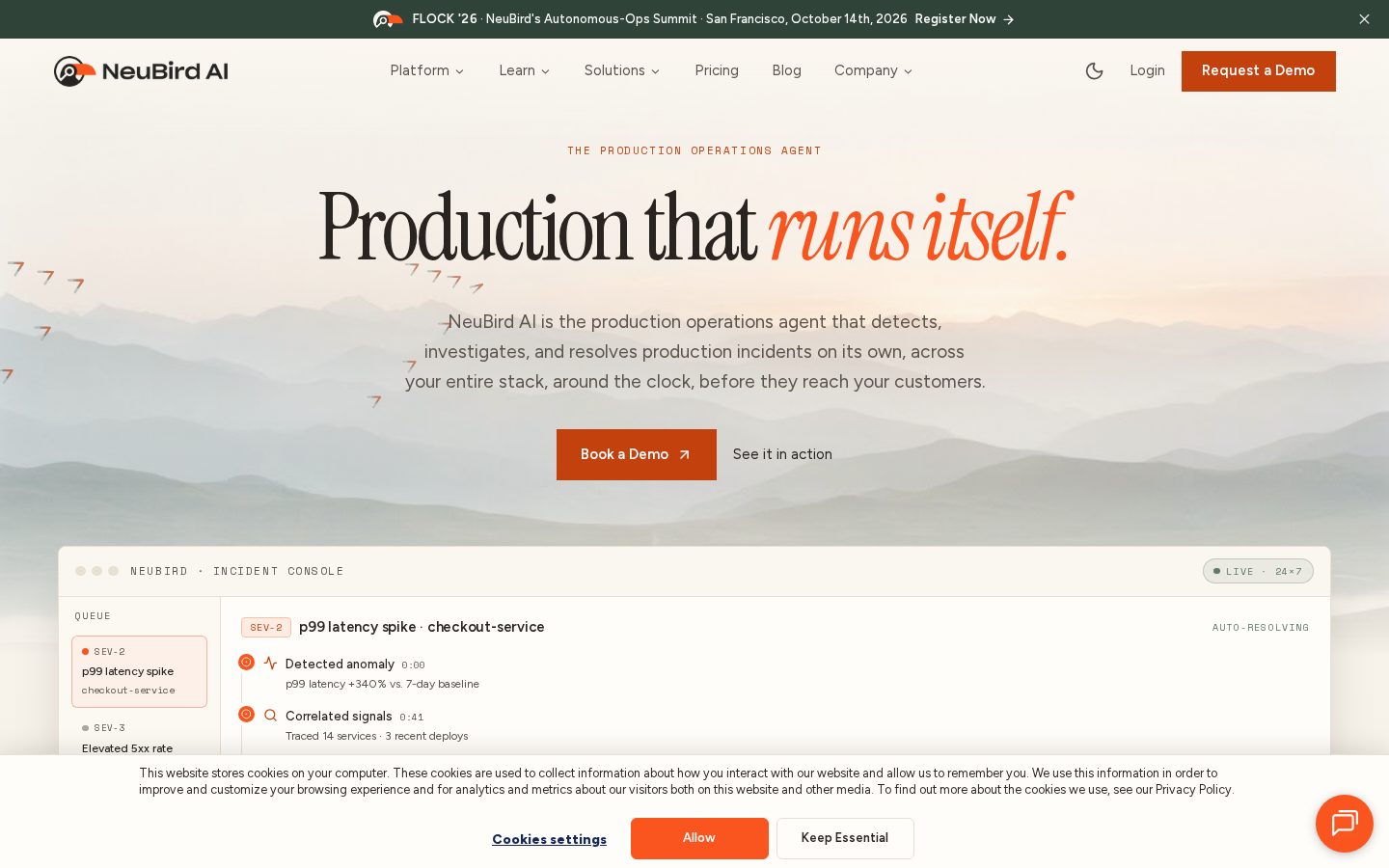Click the Correlated signals step marker circle
This screenshot has width=1389, height=868.
pos(246,715)
